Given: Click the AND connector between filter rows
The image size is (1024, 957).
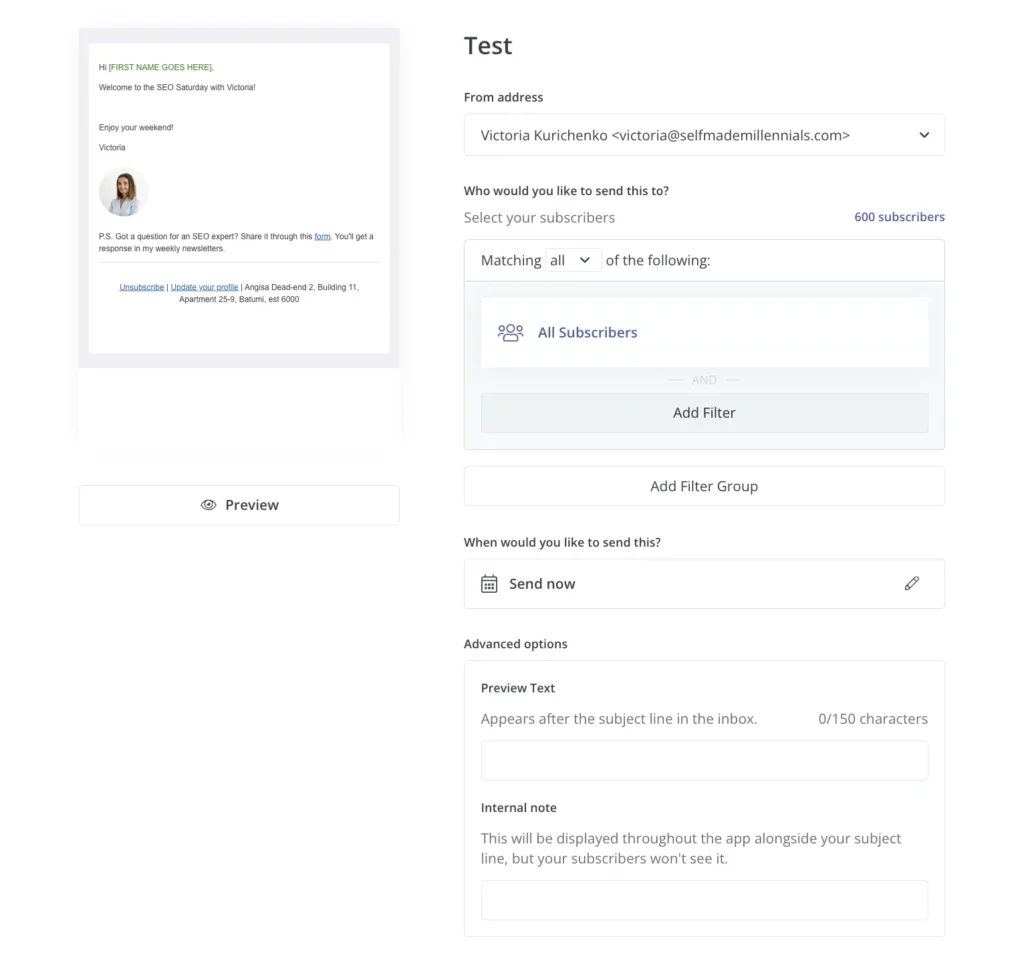Looking at the screenshot, I should pyautogui.click(x=704, y=380).
